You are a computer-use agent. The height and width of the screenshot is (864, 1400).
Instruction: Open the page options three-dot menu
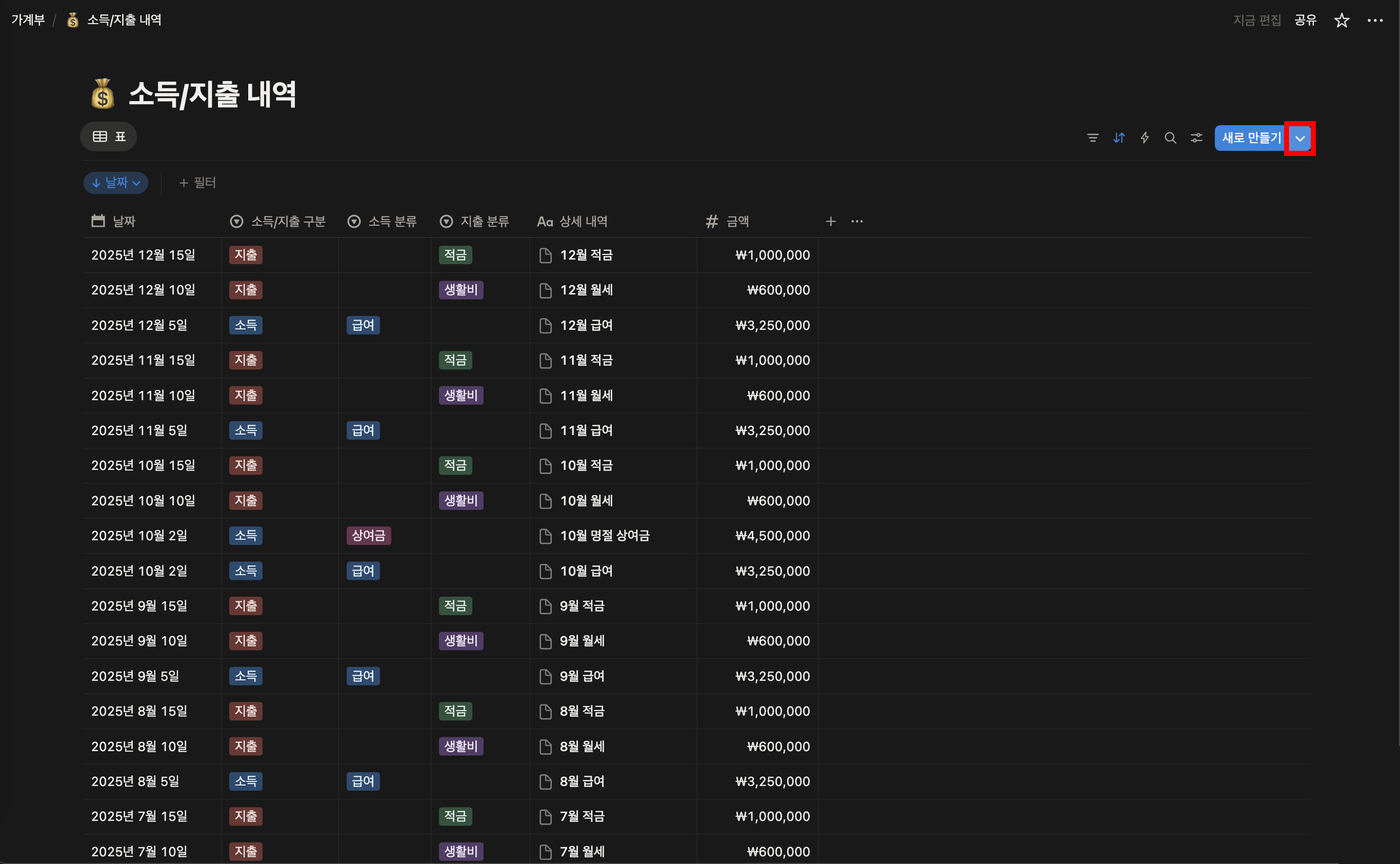(x=1374, y=21)
